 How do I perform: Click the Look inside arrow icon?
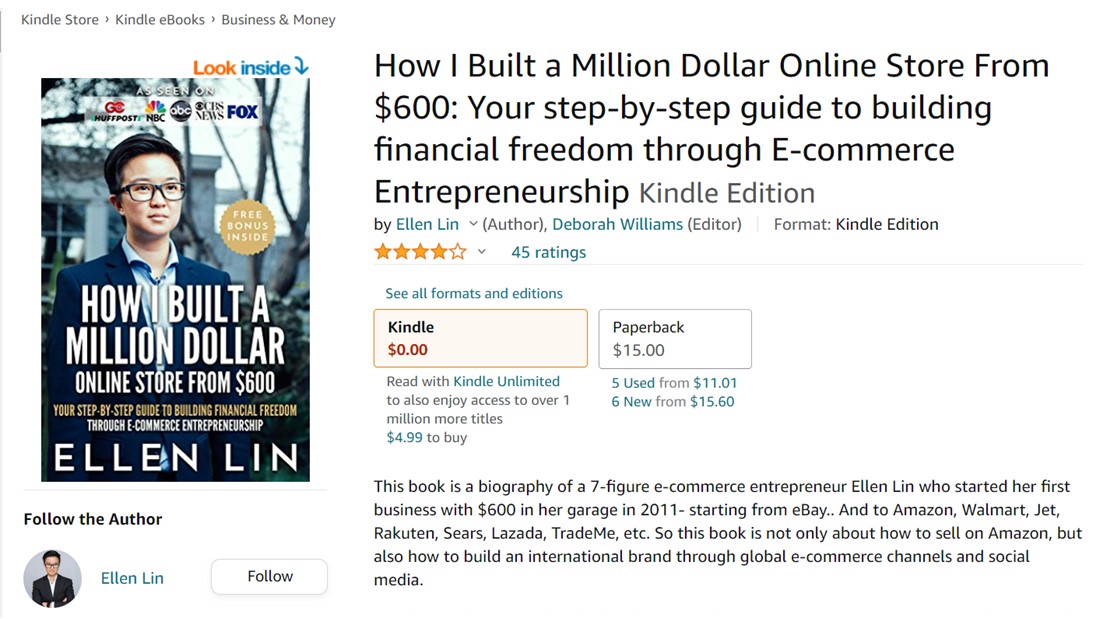tap(301, 67)
